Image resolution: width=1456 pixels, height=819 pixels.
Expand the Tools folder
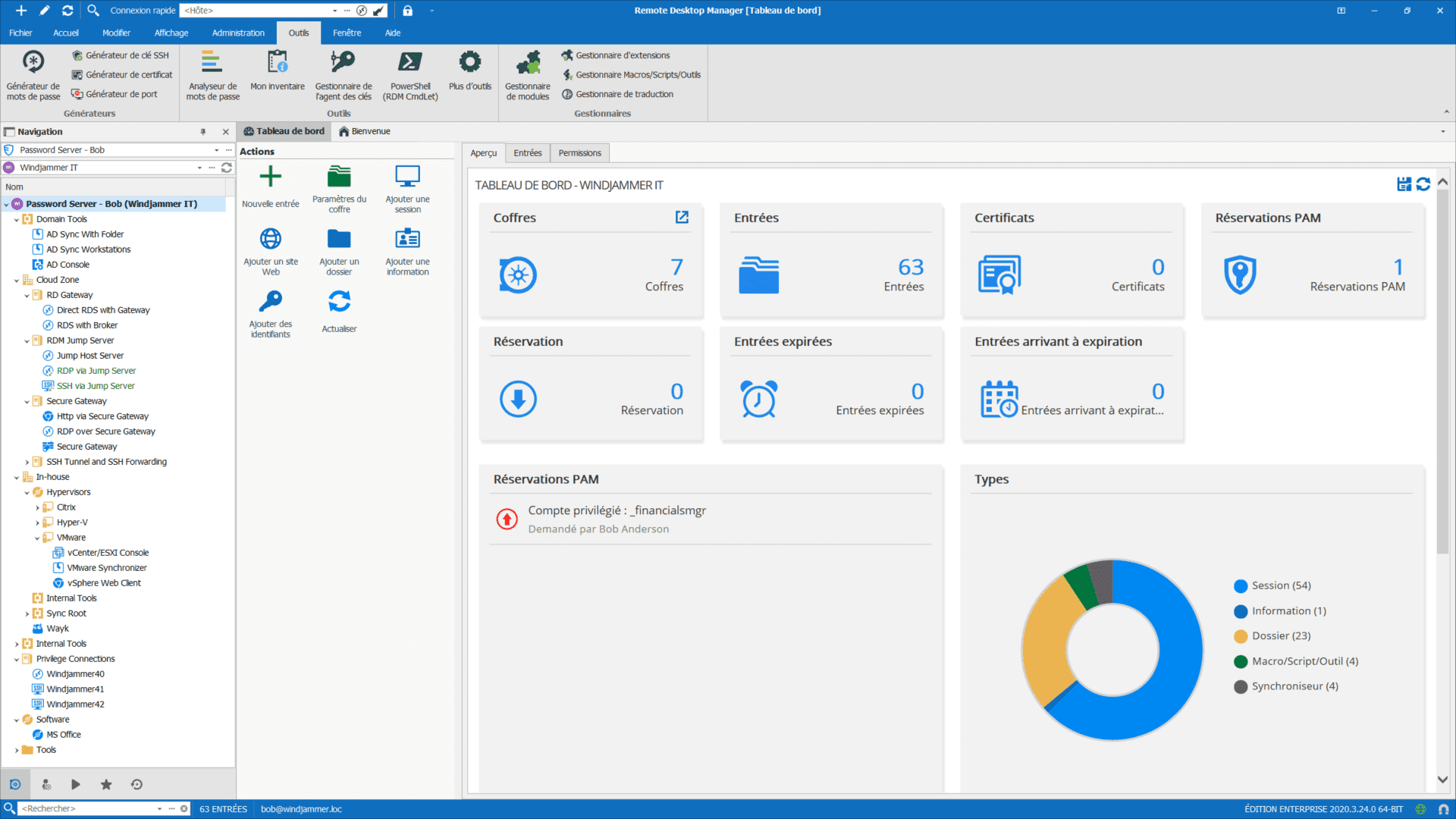tap(17, 750)
